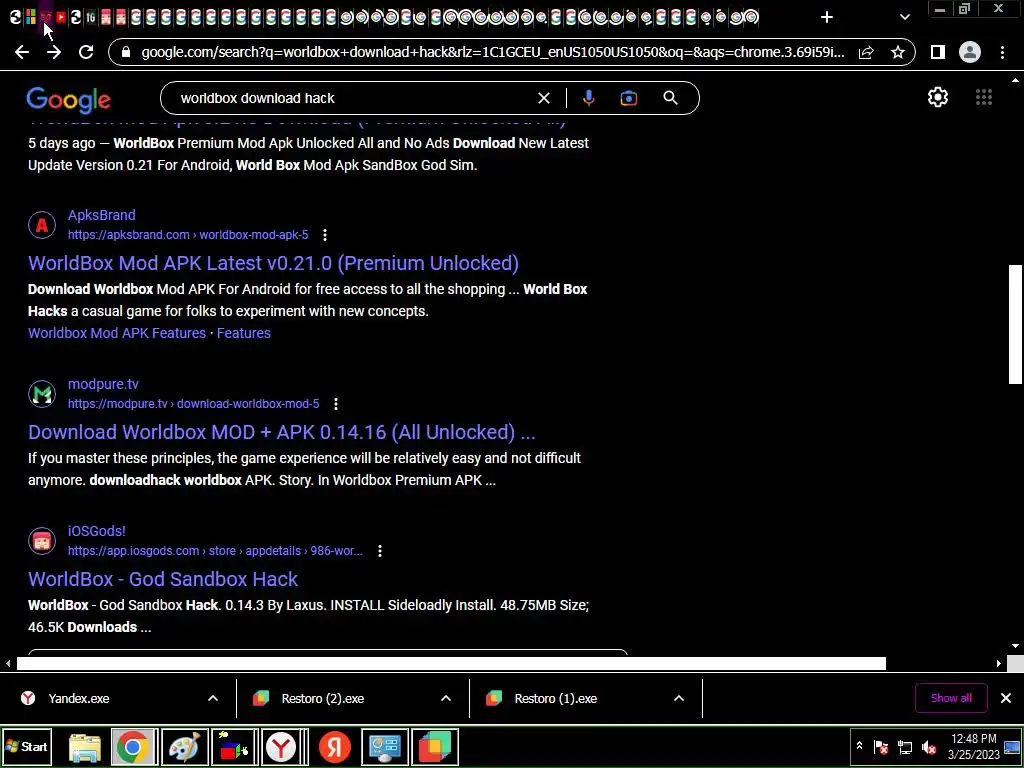Screen dimensions: 1024x768
Task: Click the ApksBrand site name
Action: [102, 216]
